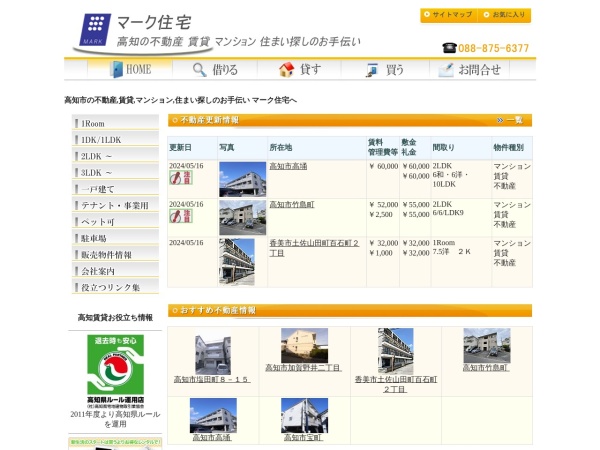Select ペット可 in the sidebar
This screenshot has height=450, width=600.
(115, 222)
